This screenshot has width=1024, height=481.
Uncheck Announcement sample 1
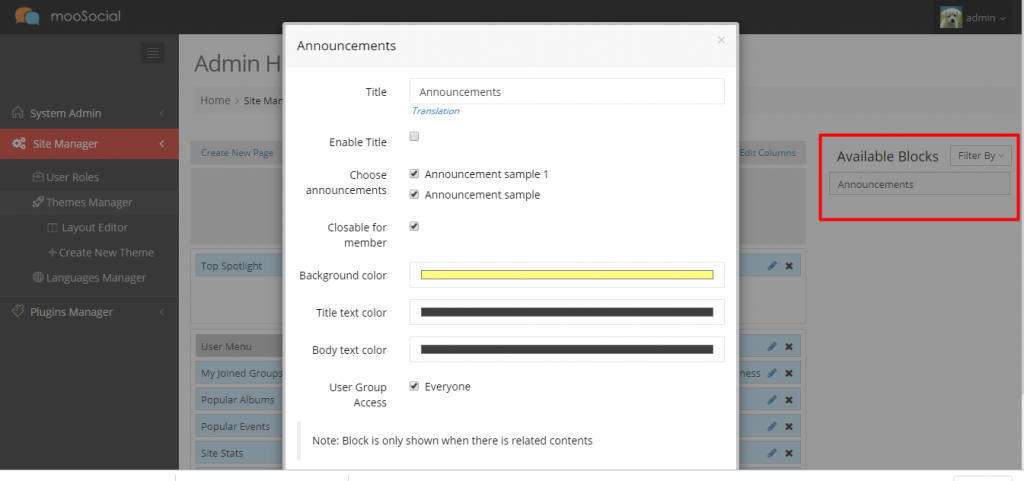click(414, 174)
